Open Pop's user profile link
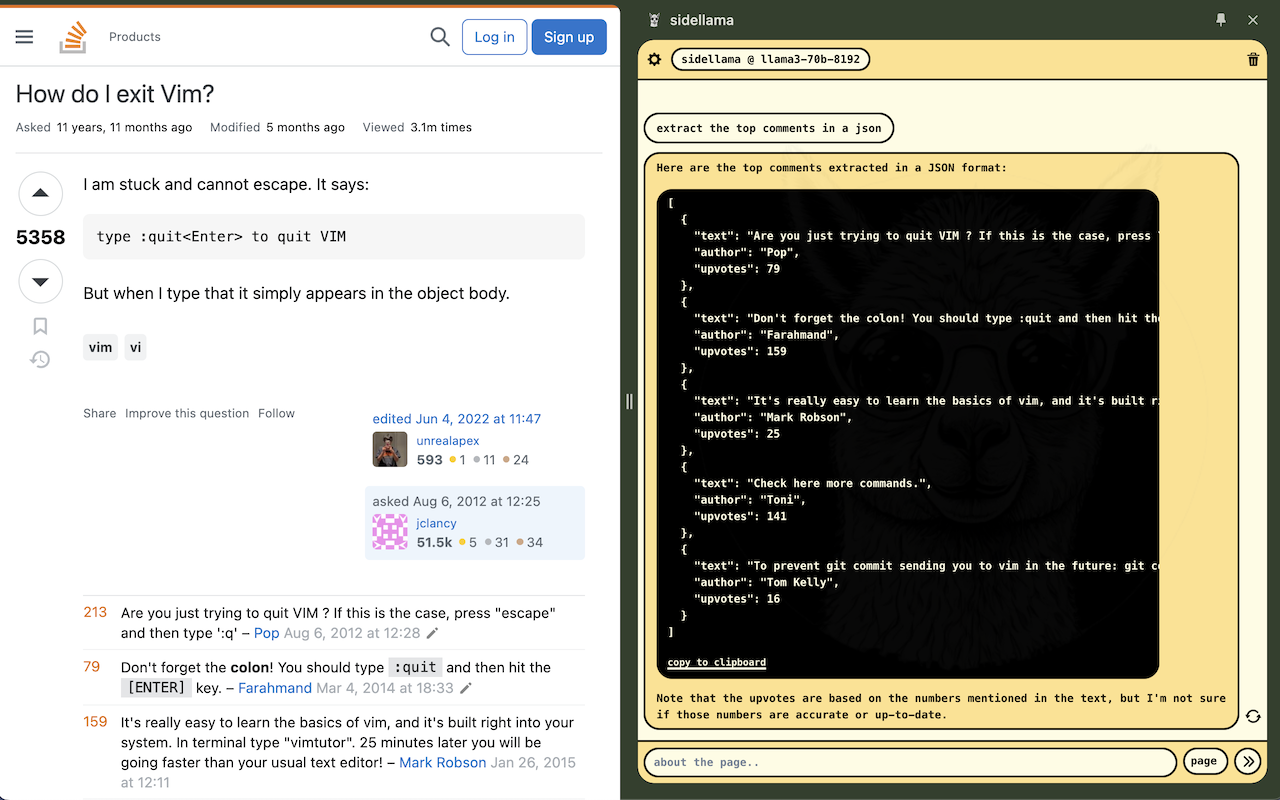The height and width of the screenshot is (800, 1280). click(x=267, y=633)
